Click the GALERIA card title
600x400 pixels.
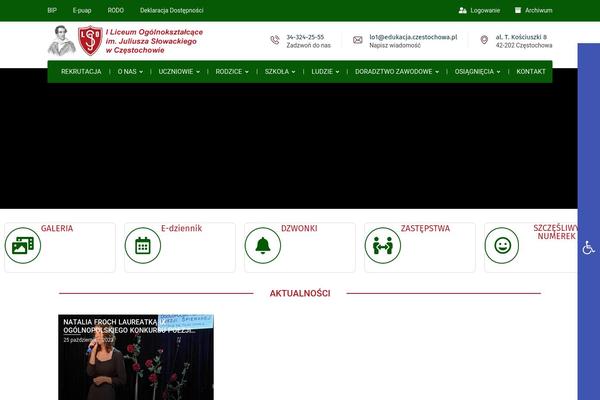[57, 228]
